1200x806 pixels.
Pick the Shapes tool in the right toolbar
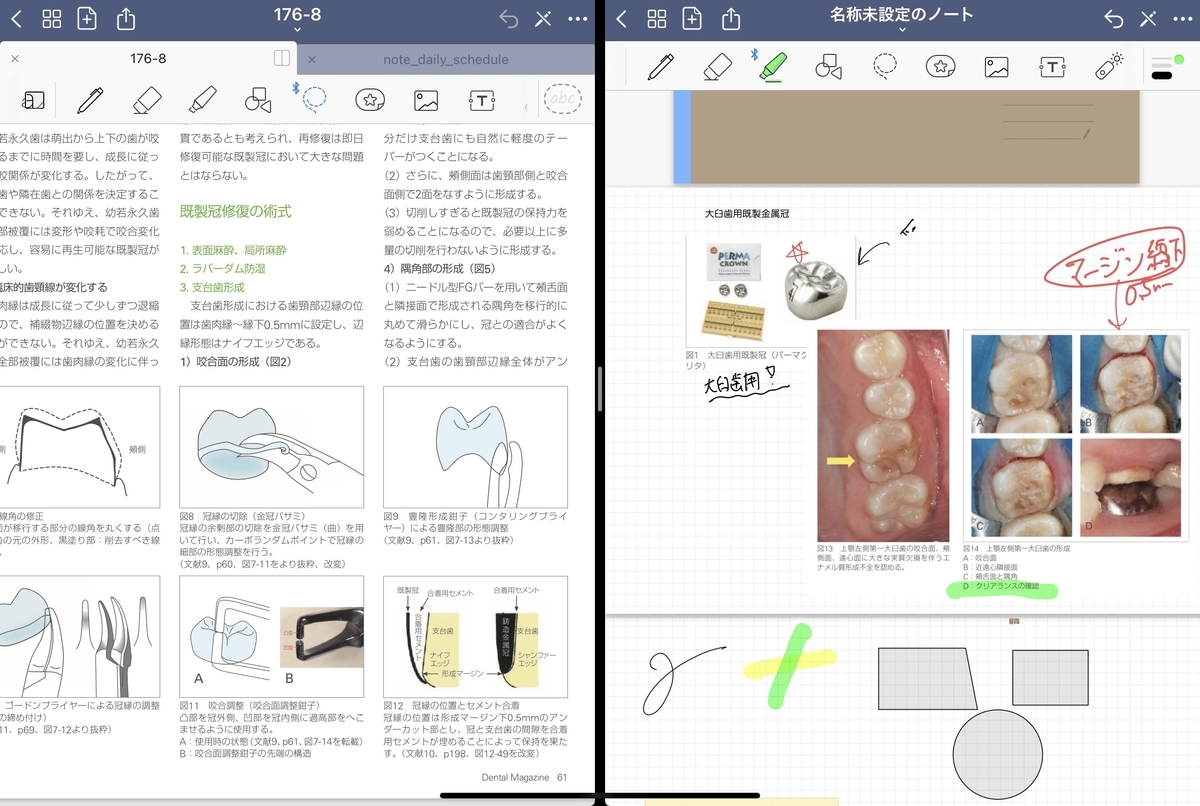(x=827, y=67)
